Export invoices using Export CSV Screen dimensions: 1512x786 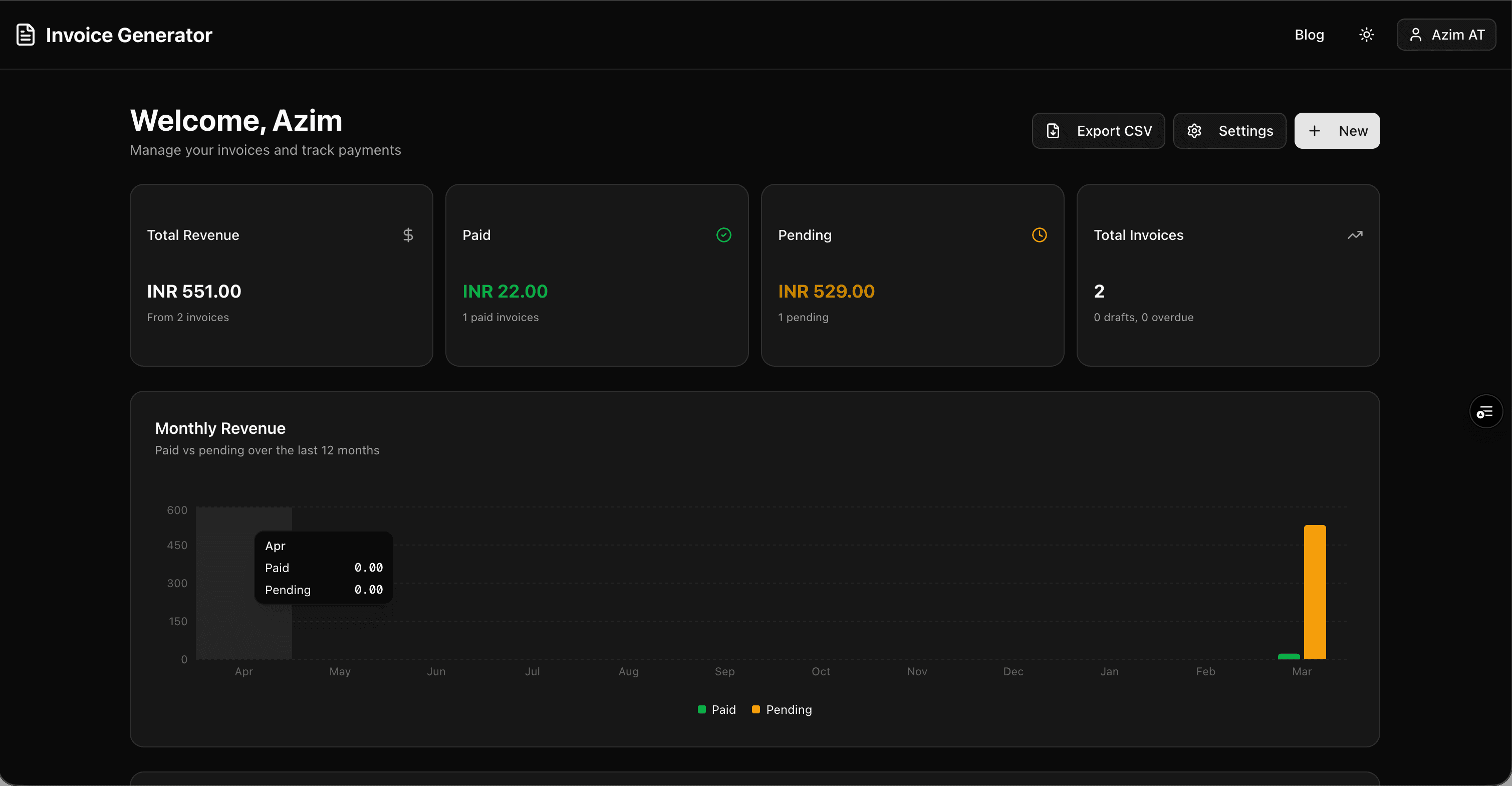pos(1098,130)
